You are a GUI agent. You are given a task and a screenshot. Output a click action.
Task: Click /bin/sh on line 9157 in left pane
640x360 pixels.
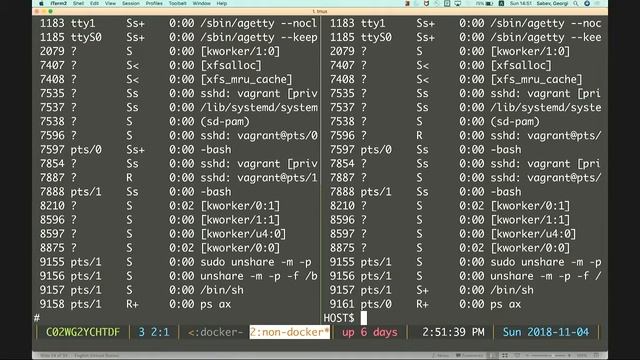click(222, 290)
